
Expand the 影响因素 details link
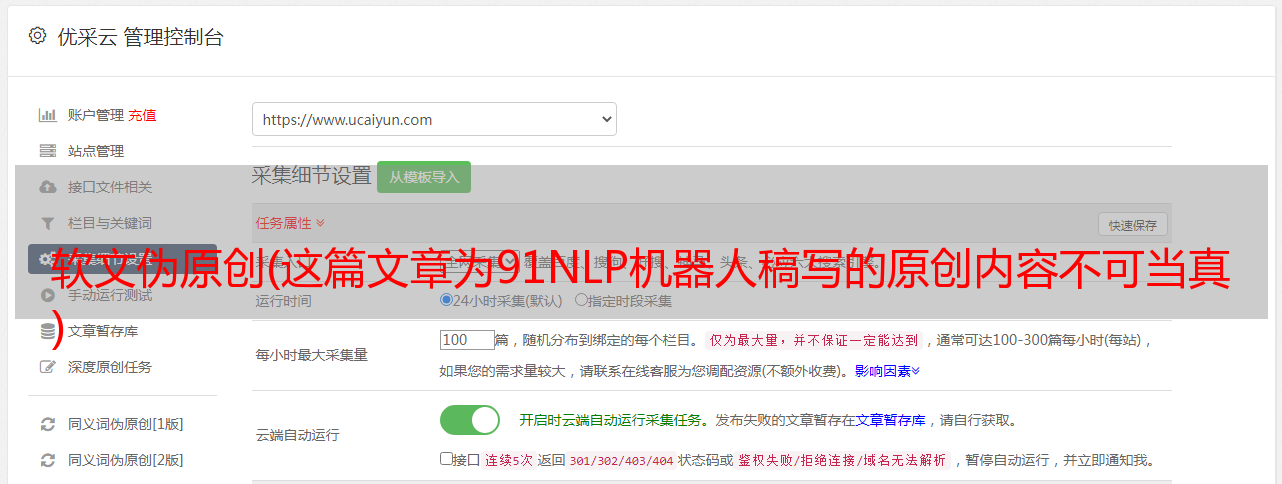[x=887, y=371]
